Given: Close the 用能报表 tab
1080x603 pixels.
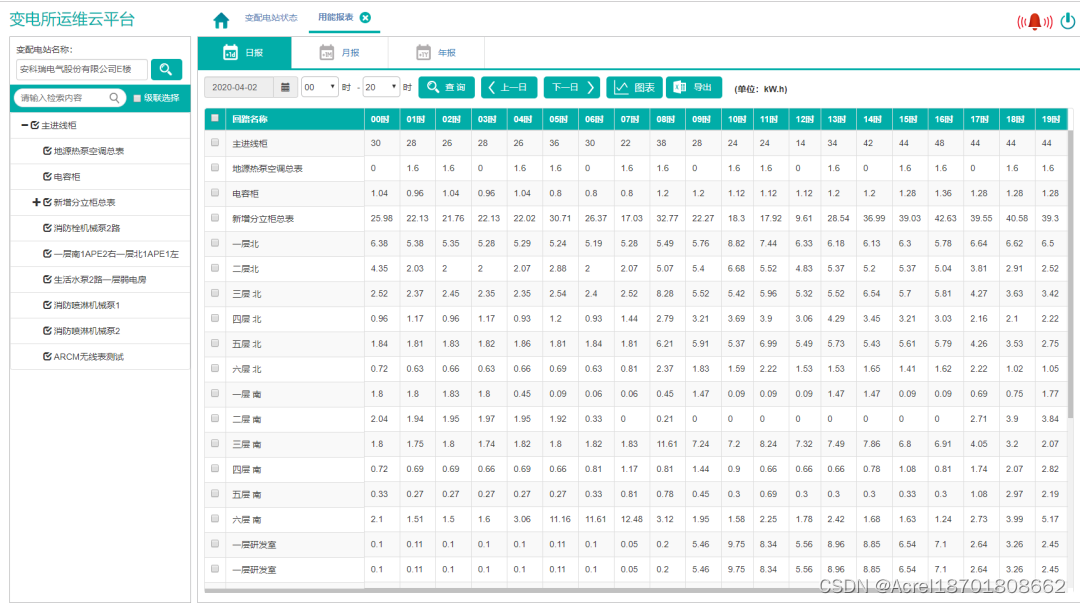Looking at the screenshot, I should (x=366, y=17).
